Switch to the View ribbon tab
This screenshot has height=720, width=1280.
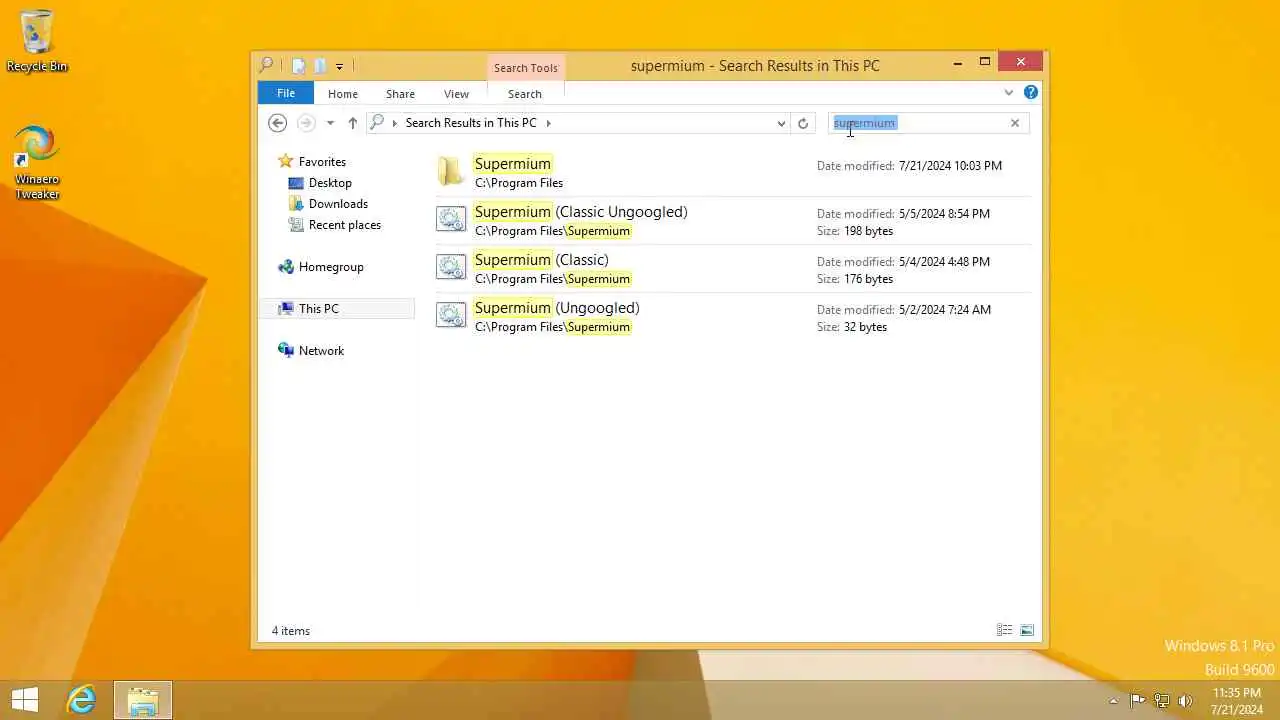pos(456,94)
